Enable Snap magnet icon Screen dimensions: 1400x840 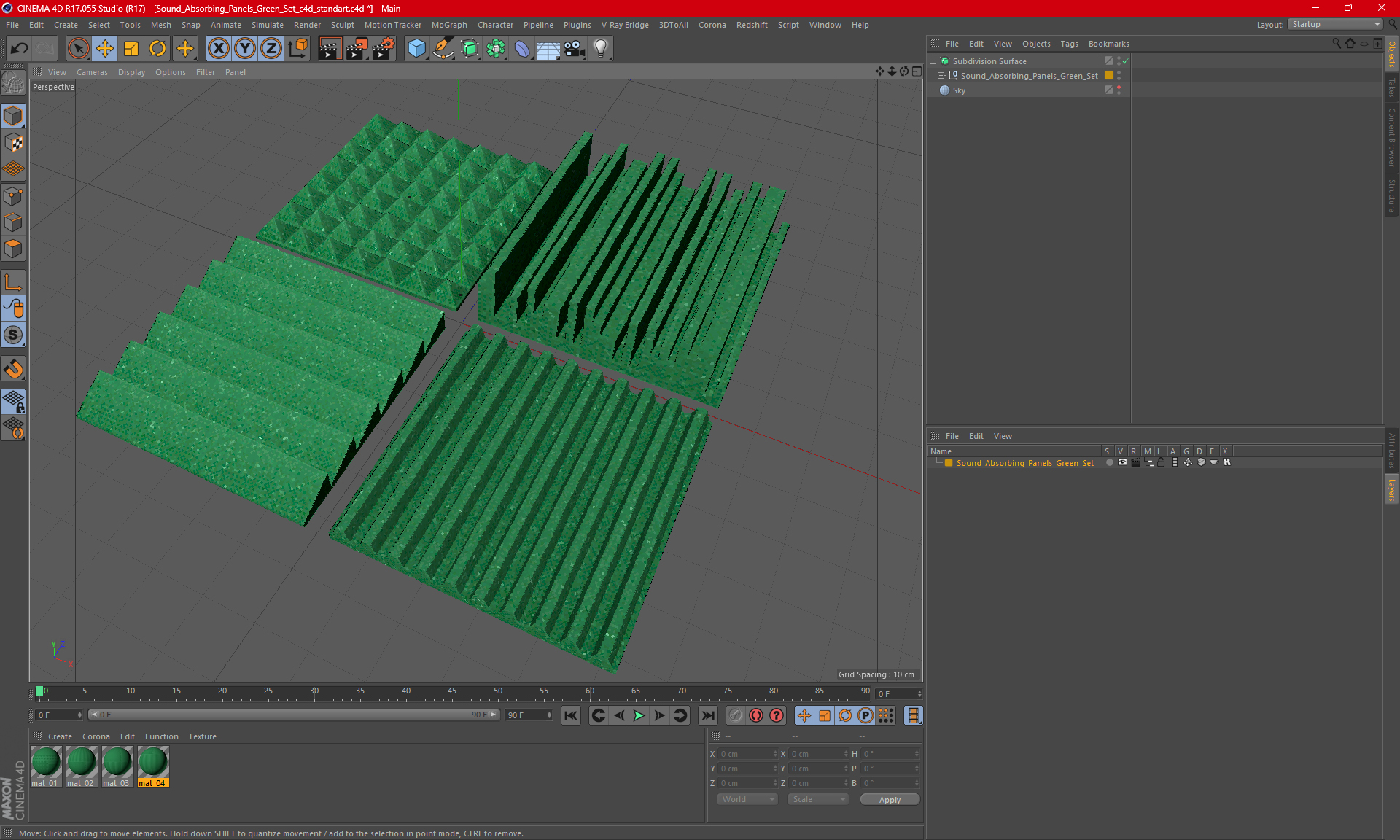[13, 369]
